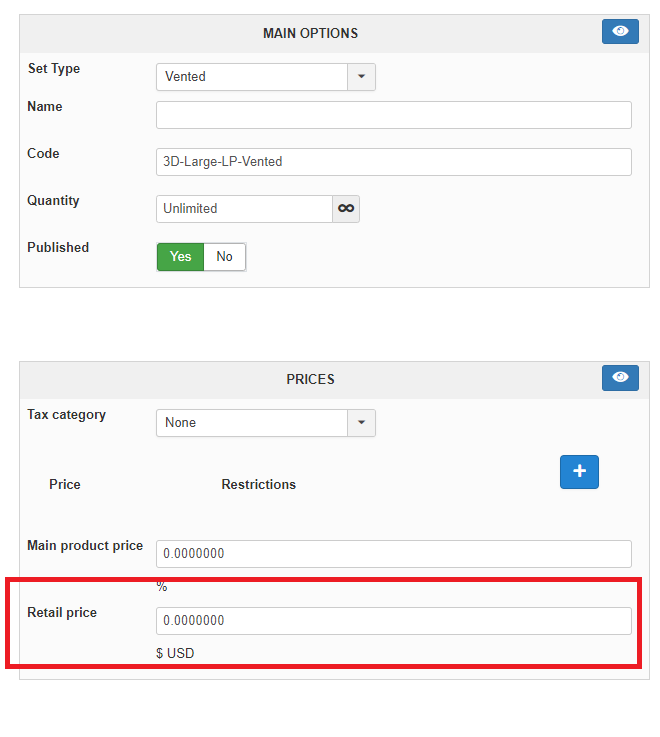Toggle visibility of Main Options panel
The image size is (660, 737).
coord(620,32)
